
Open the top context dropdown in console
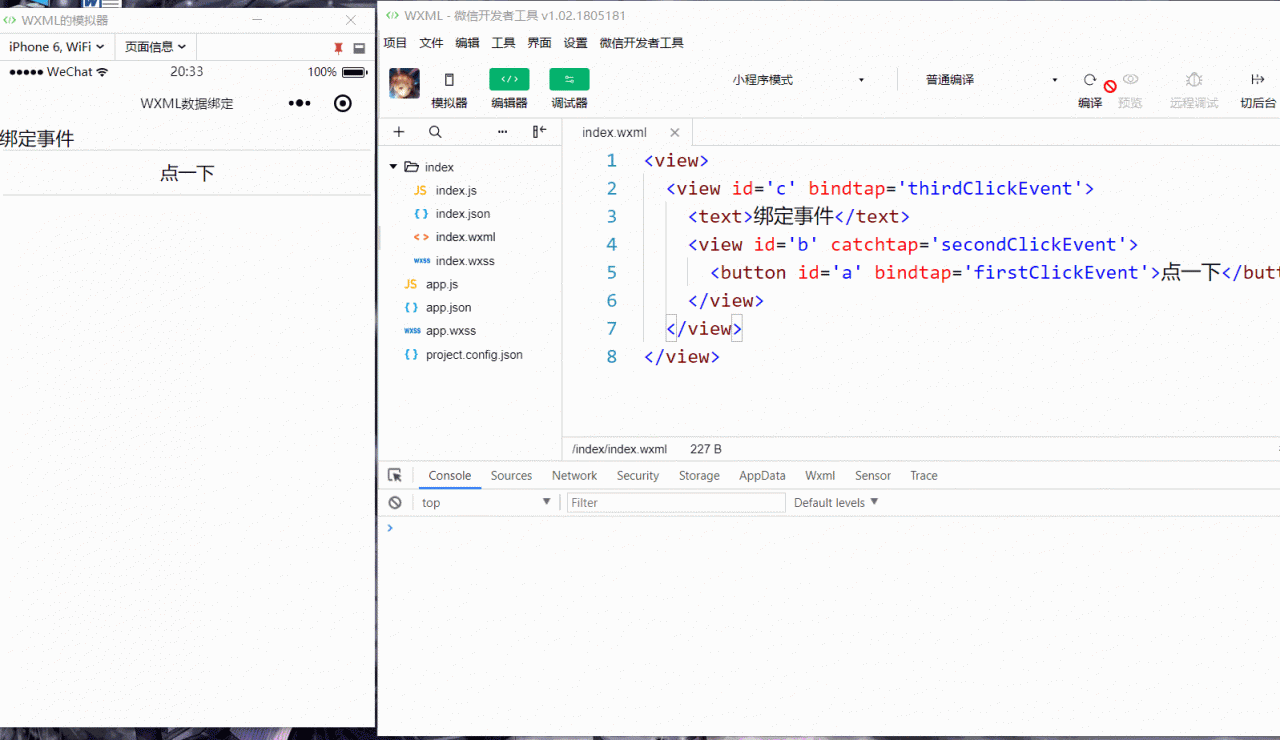point(486,503)
